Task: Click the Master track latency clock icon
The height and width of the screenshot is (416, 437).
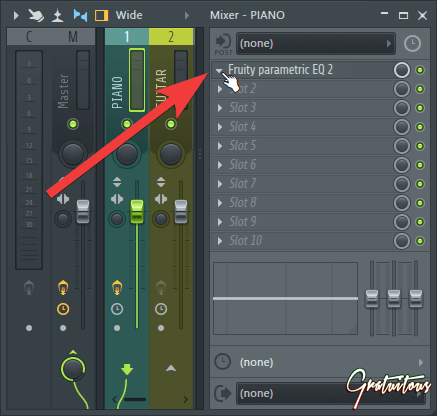Action: click(x=63, y=309)
